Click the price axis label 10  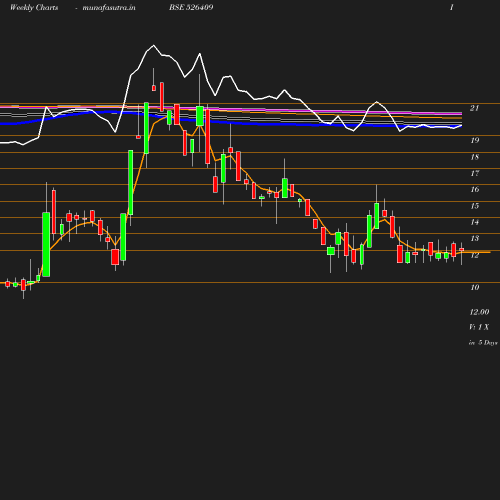(x=475, y=287)
